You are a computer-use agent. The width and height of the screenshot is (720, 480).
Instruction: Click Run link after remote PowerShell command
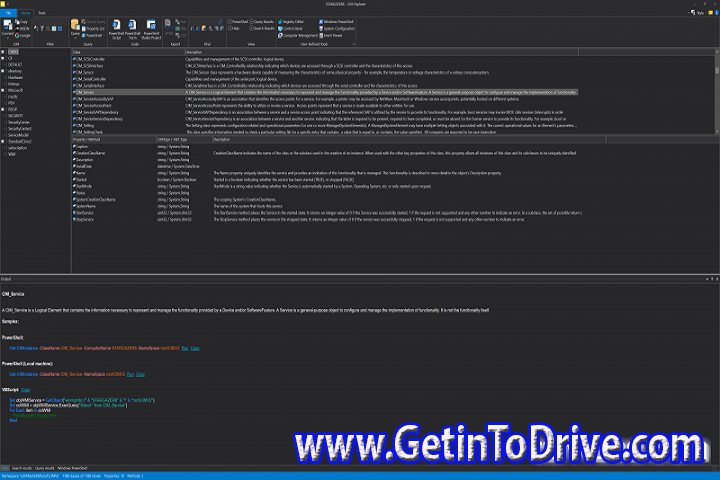(185, 348)
